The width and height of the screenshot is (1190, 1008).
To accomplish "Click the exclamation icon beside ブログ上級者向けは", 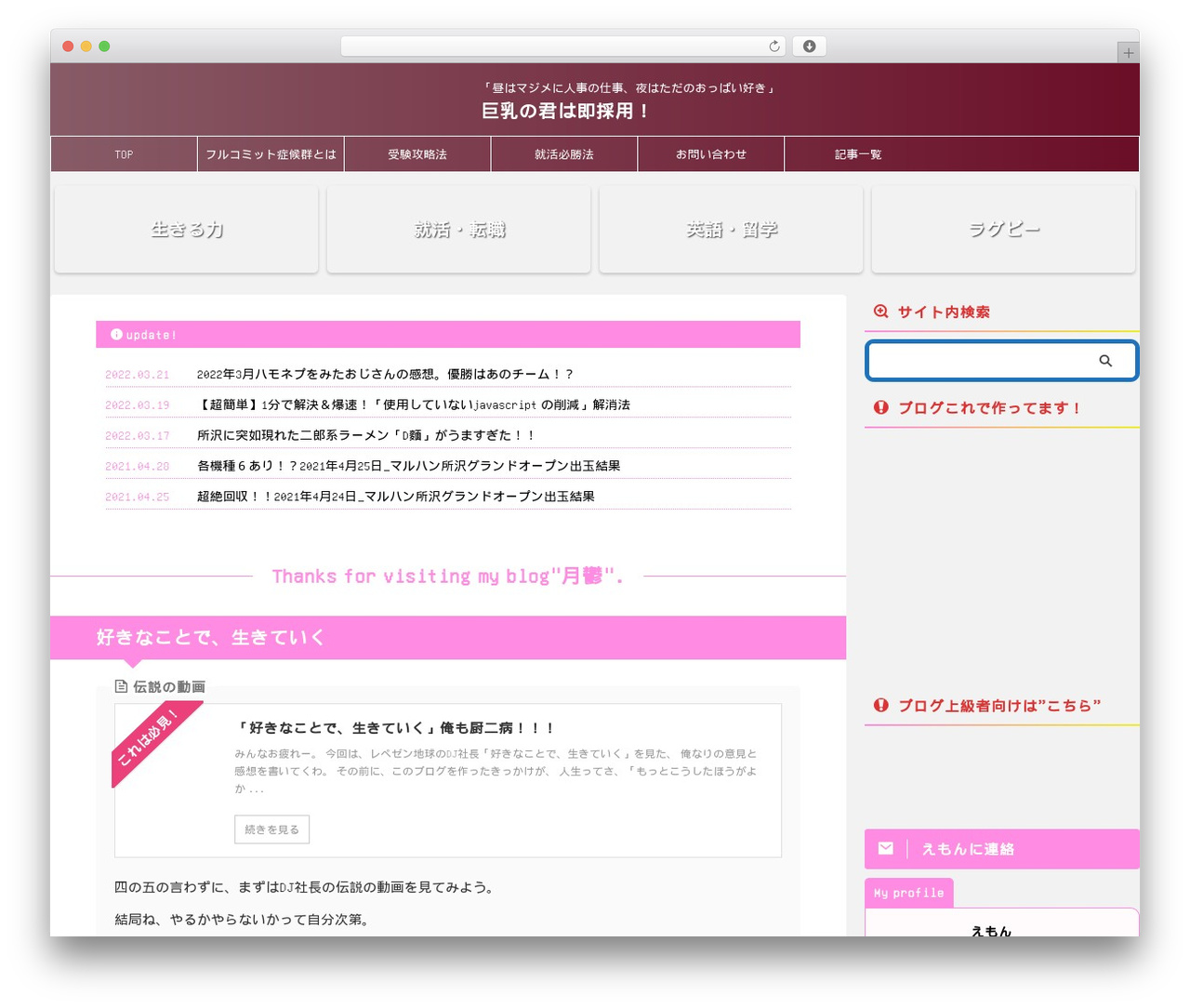I will click(881, 705).
